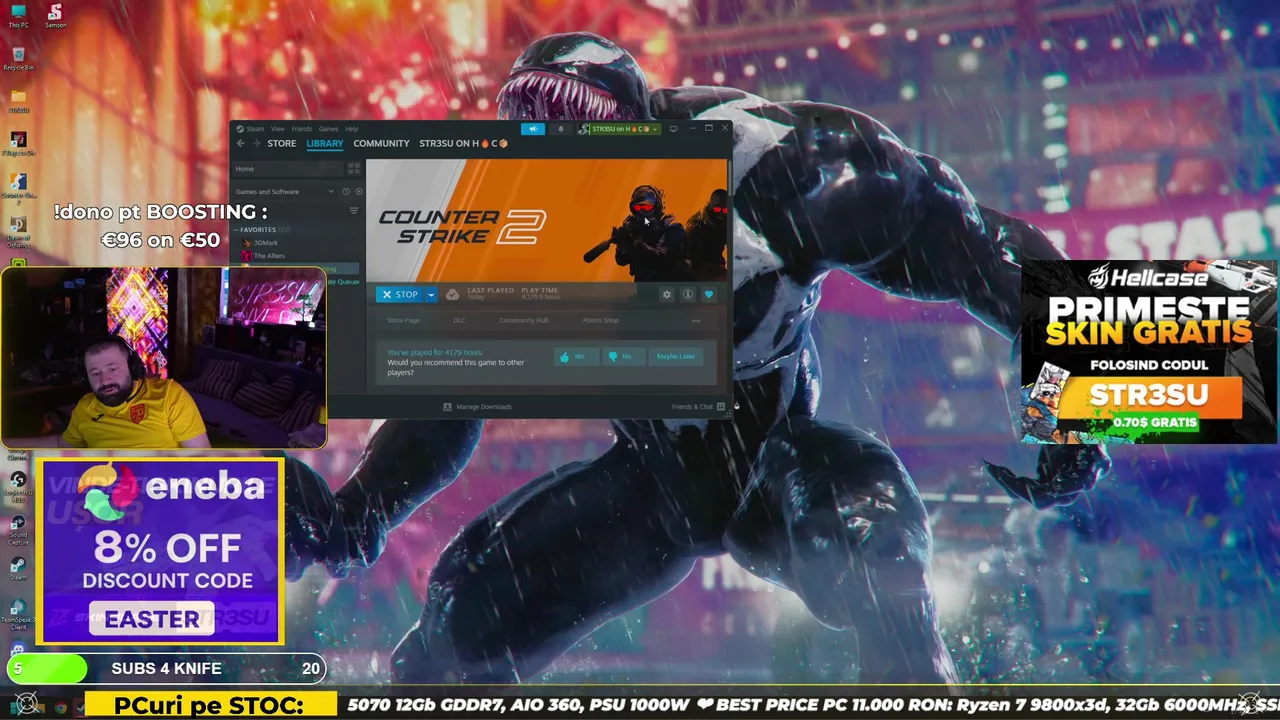Open the STR3SU ON H C profile tab
1280x720 pixels.
pyautogui.click(x=463, y=143)
